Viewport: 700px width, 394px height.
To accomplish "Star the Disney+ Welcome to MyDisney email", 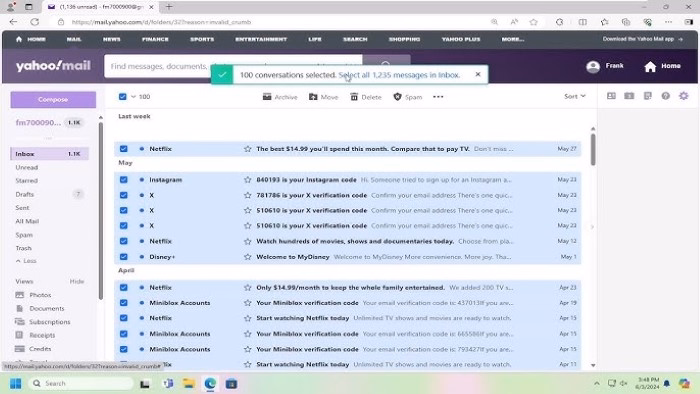I will tap(247, 257).
